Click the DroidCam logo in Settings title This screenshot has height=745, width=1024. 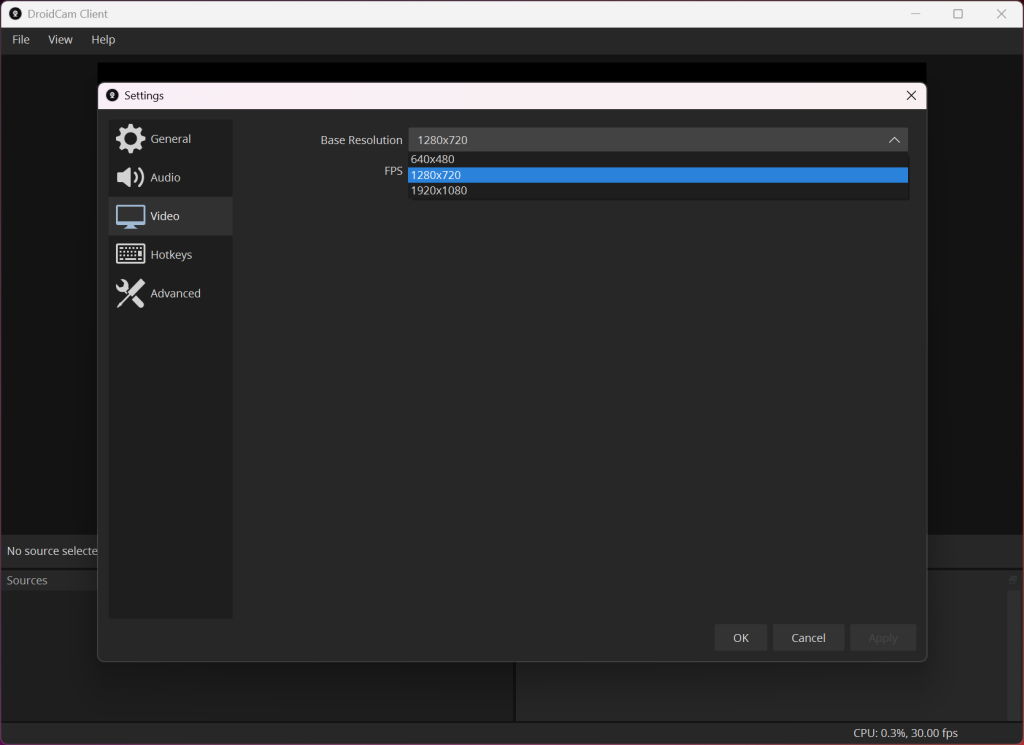click(x=112, y=95)
